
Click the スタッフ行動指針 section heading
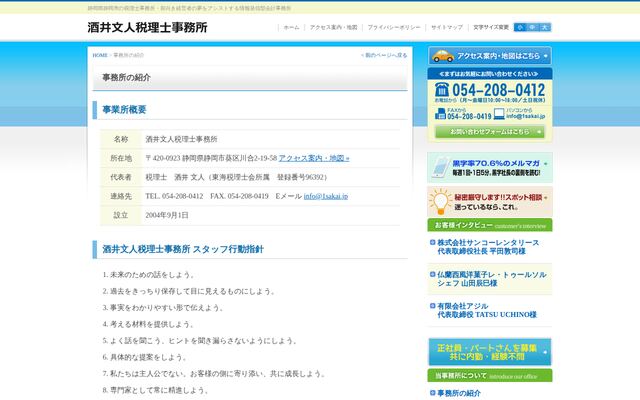(x=183, y=249)
